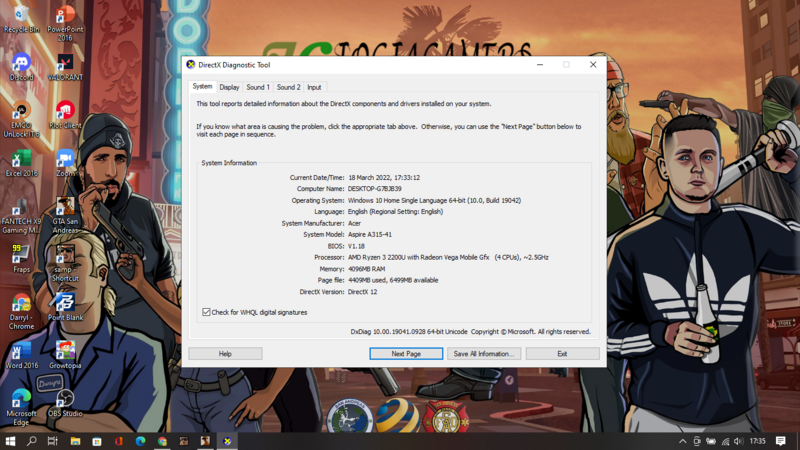Viewport: 800px width, 450px height.
Task: Launch Zoom from the desktop
Action: tap(65, 163)
